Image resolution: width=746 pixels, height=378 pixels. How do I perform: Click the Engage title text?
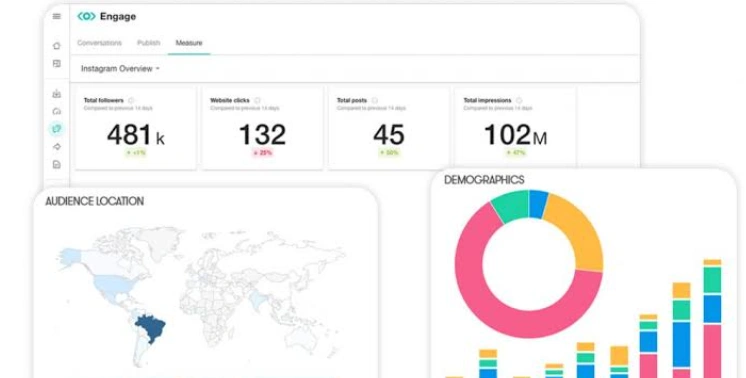pyautogui.click(x=118, y=17)
